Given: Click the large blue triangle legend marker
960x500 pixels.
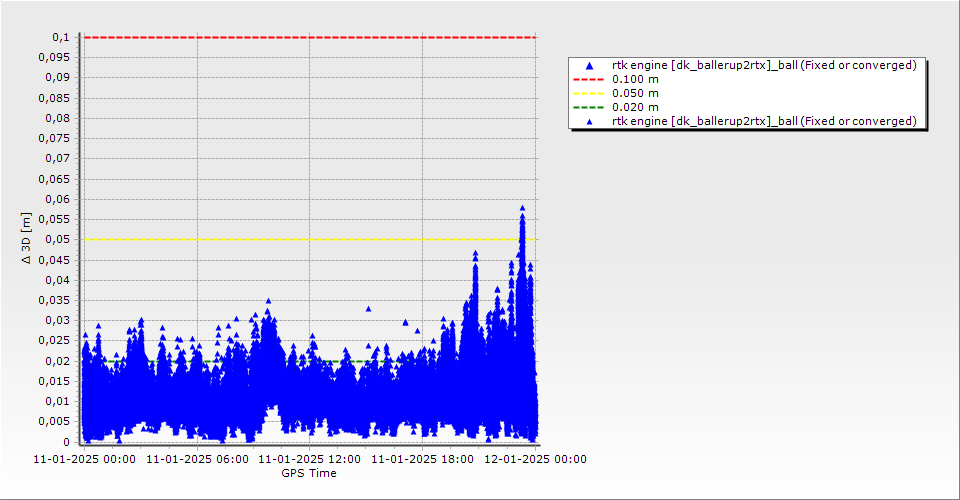Looking at the screenshot, I should click(x=590, y=65).
